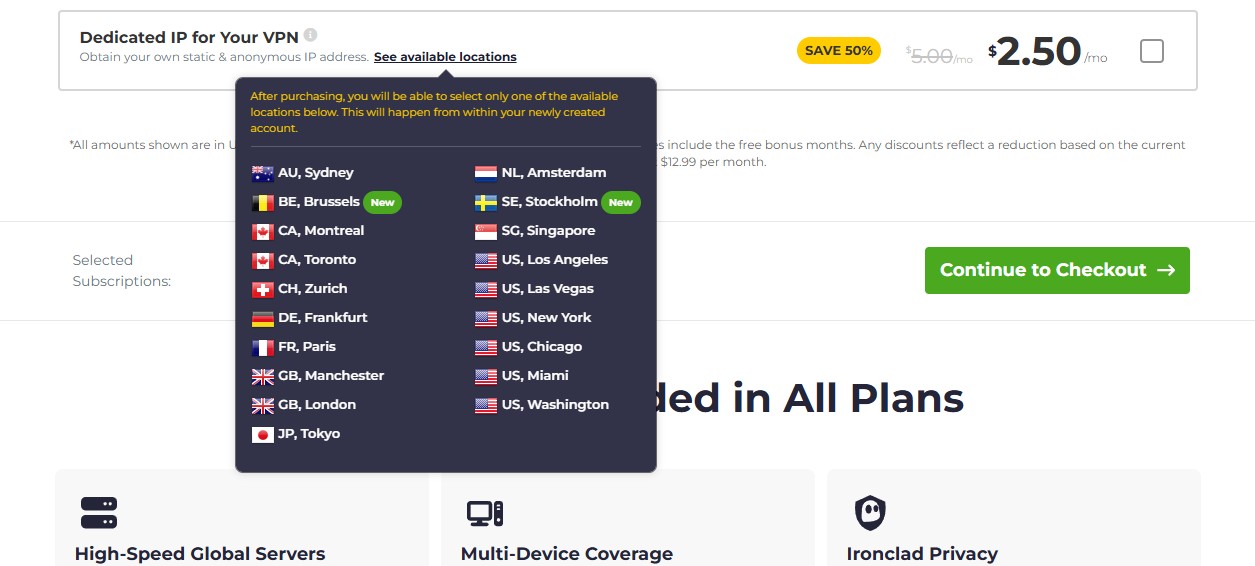Click the Canadian flag next to Montreal
Image resolution: width=1255 pixels, height=566 pixels.
pos(263,231)
